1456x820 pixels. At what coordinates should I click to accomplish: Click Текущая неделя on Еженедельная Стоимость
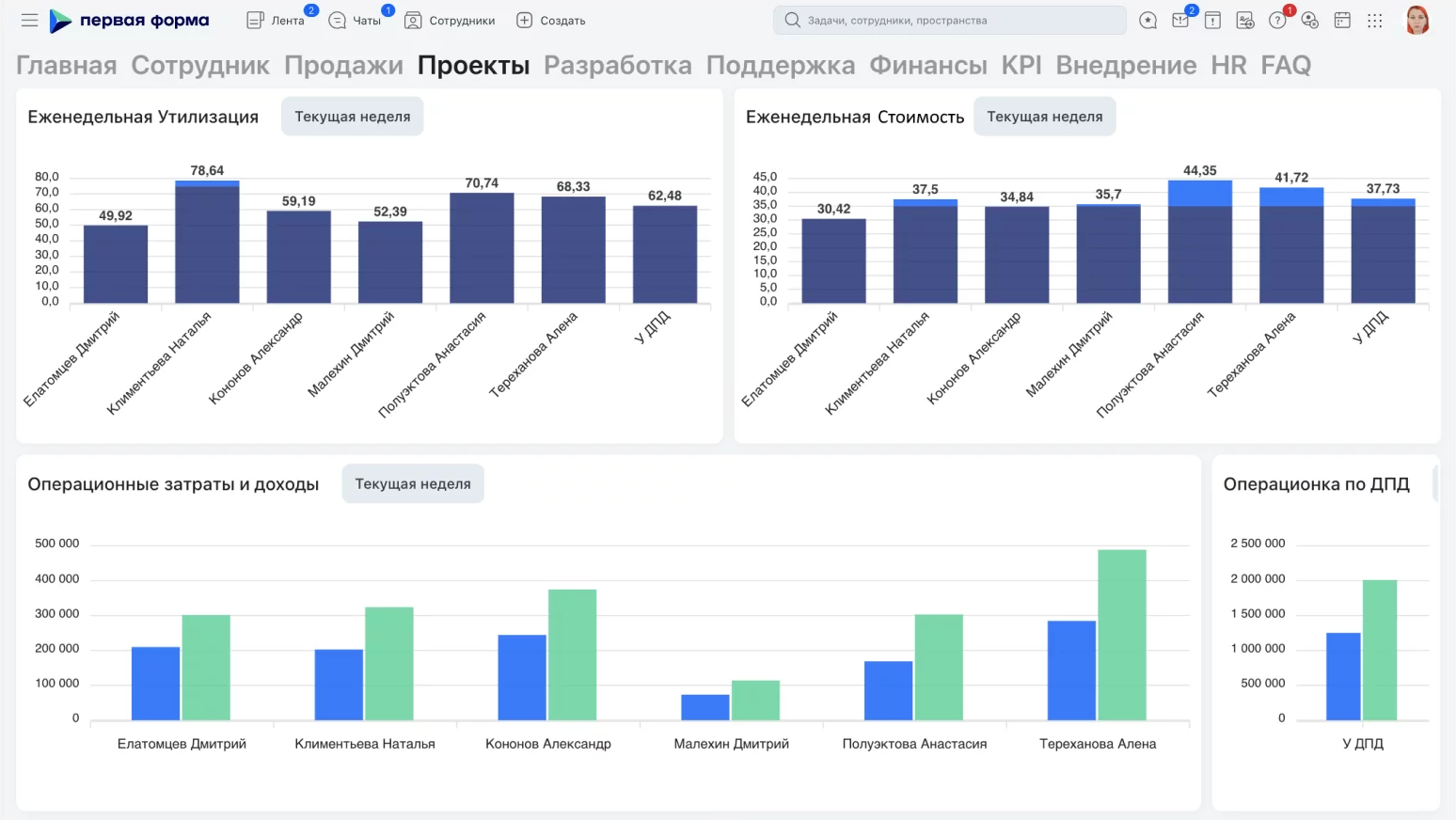(1044, 116)
